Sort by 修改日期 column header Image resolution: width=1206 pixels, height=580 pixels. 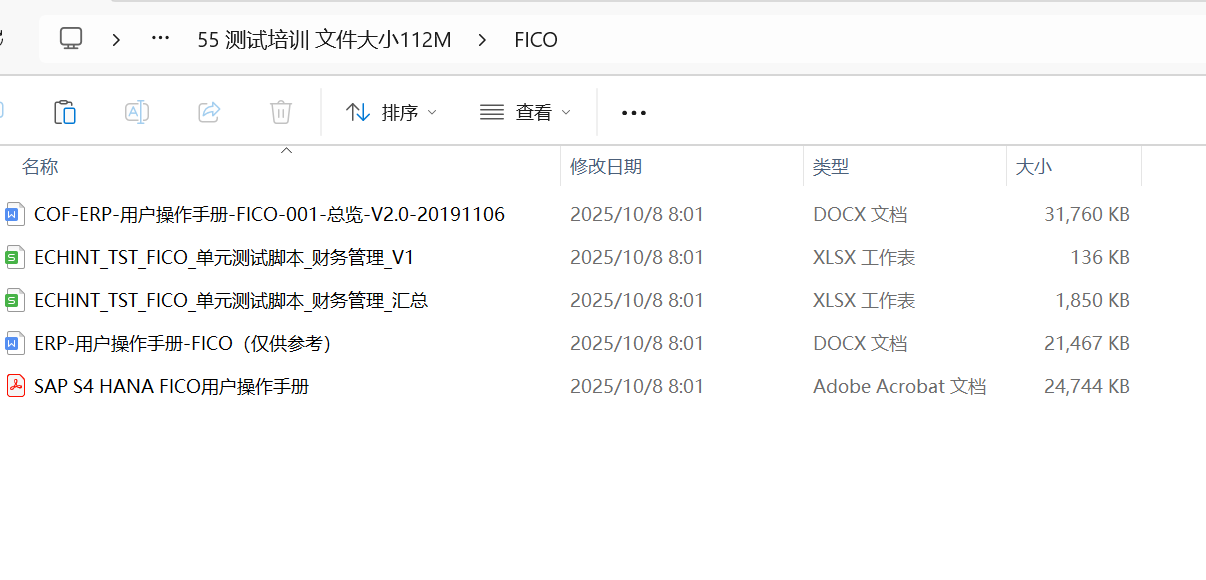tap(606, 167)
